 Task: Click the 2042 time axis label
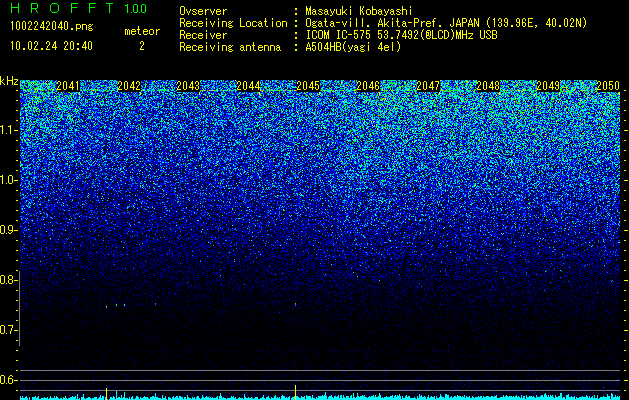[129, 86]
